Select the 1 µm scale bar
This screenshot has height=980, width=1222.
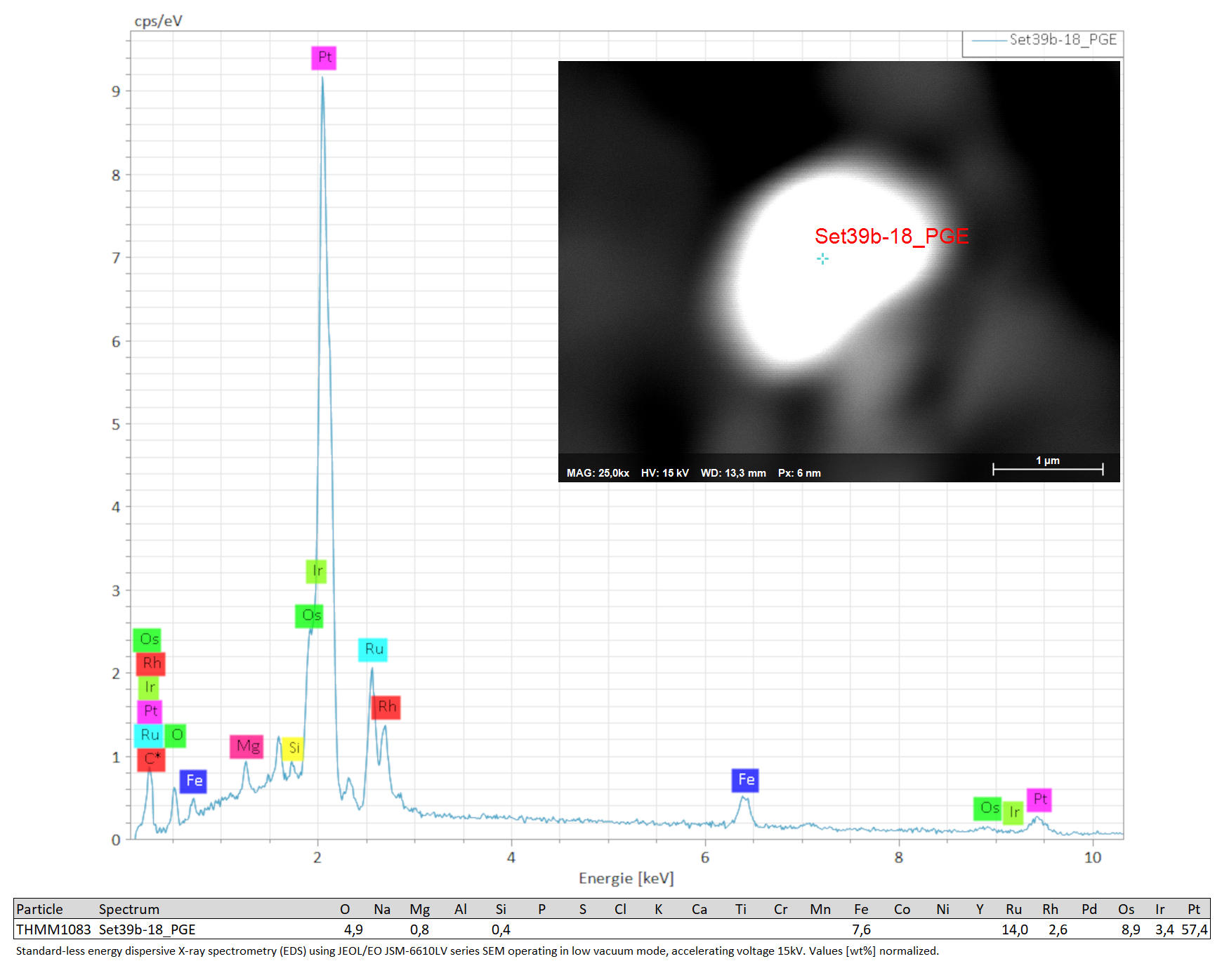coord(1048,466)
